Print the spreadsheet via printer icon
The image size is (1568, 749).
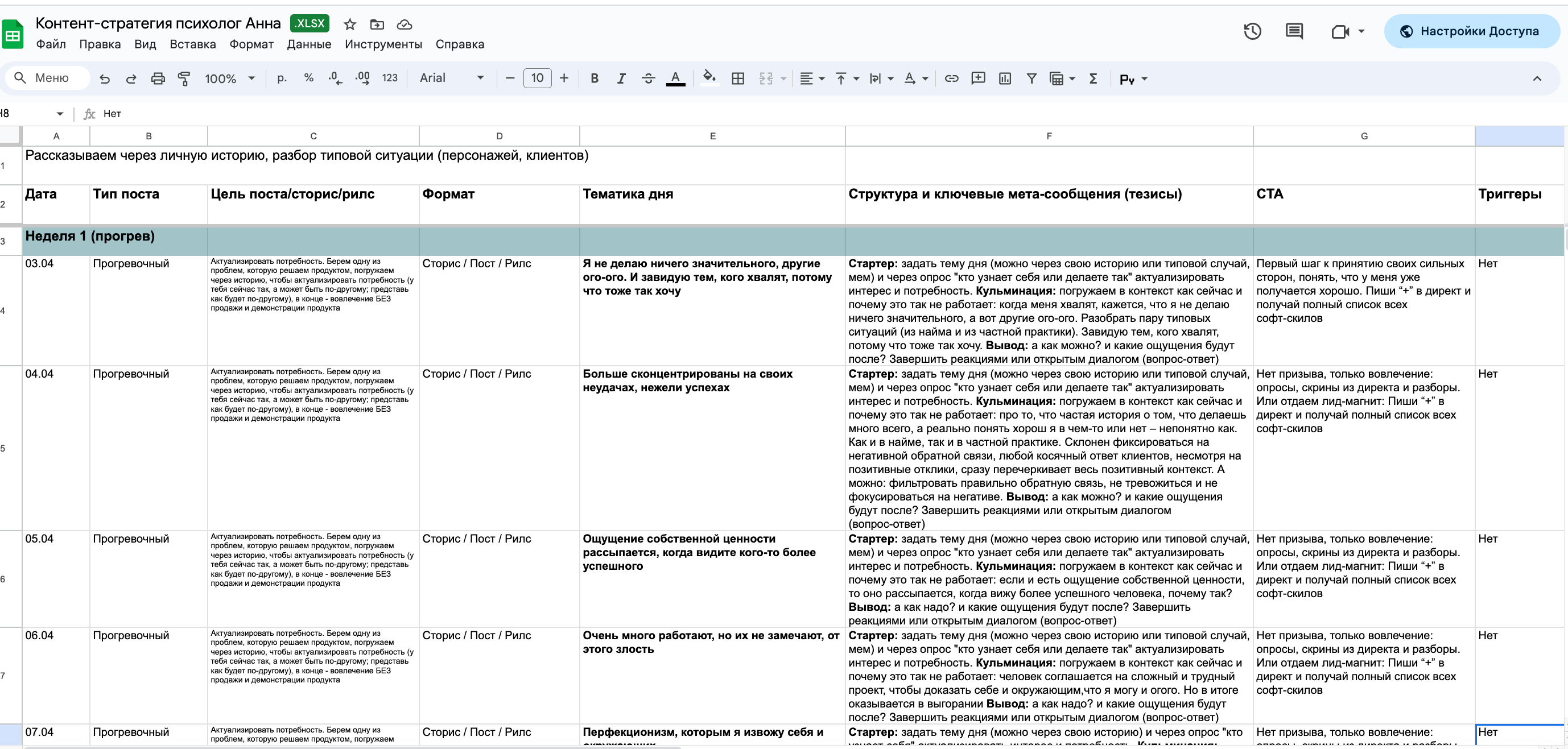point(158,78)
